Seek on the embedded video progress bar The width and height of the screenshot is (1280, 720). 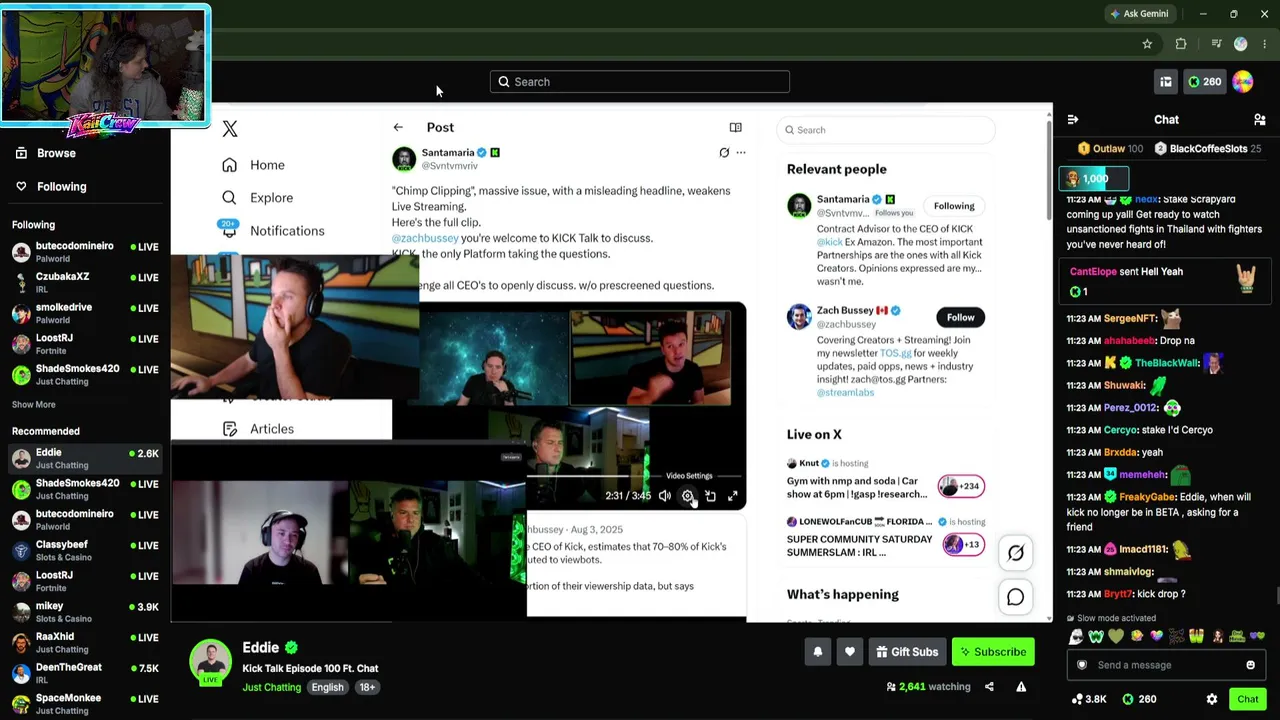pos(636,477)
